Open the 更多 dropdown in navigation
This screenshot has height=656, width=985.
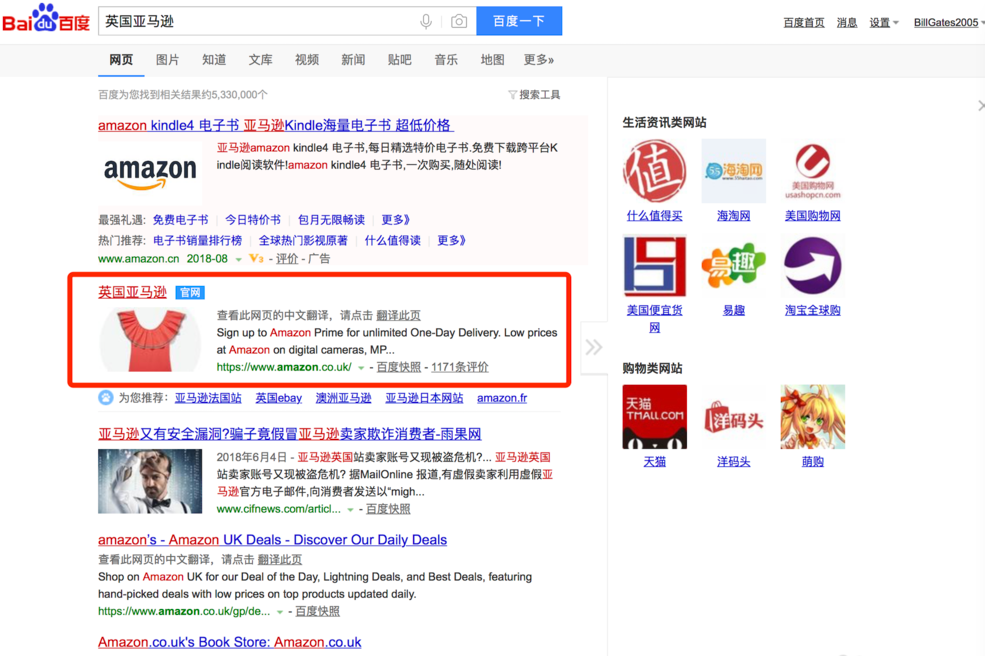pyautogui.click(x=536, y=59)
